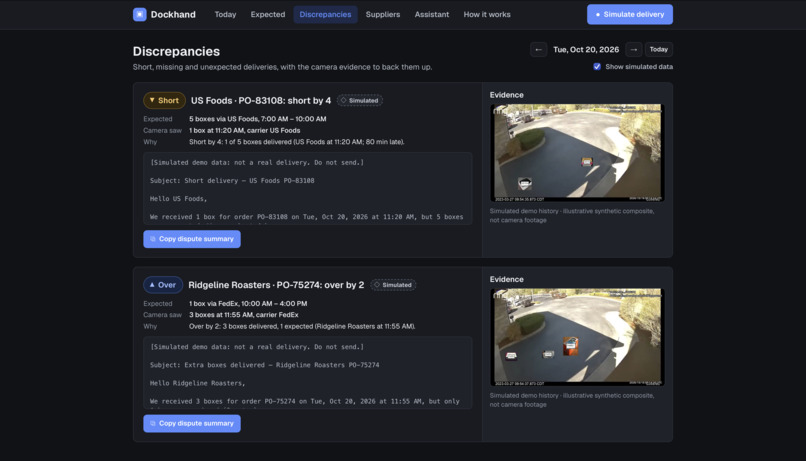The image size is (806, 461).
Task: Click the Ridgeline Roasters dispute message box
Action: point(307,373)
